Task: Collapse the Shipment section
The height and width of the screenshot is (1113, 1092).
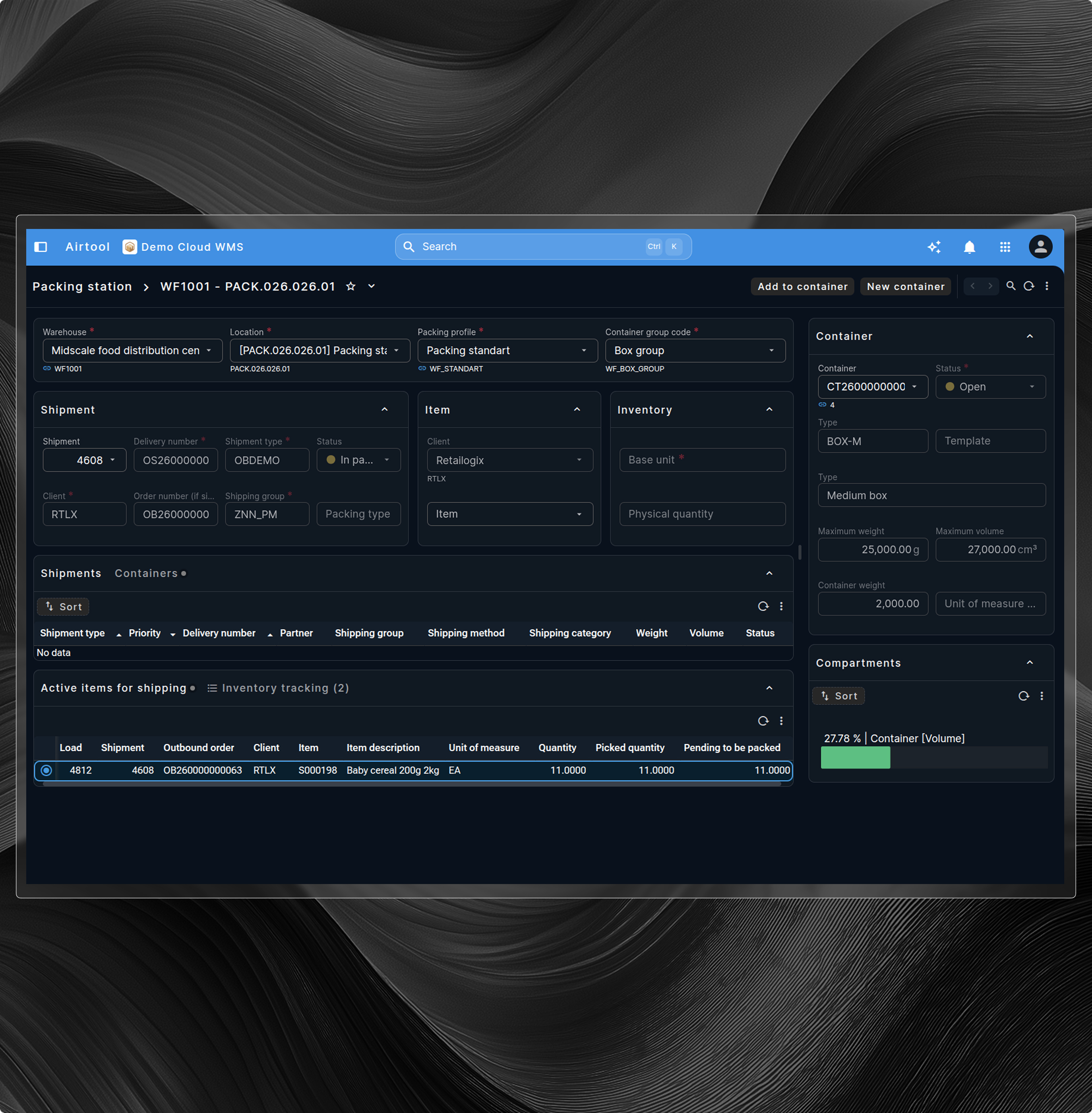Action: pos(384,410)
